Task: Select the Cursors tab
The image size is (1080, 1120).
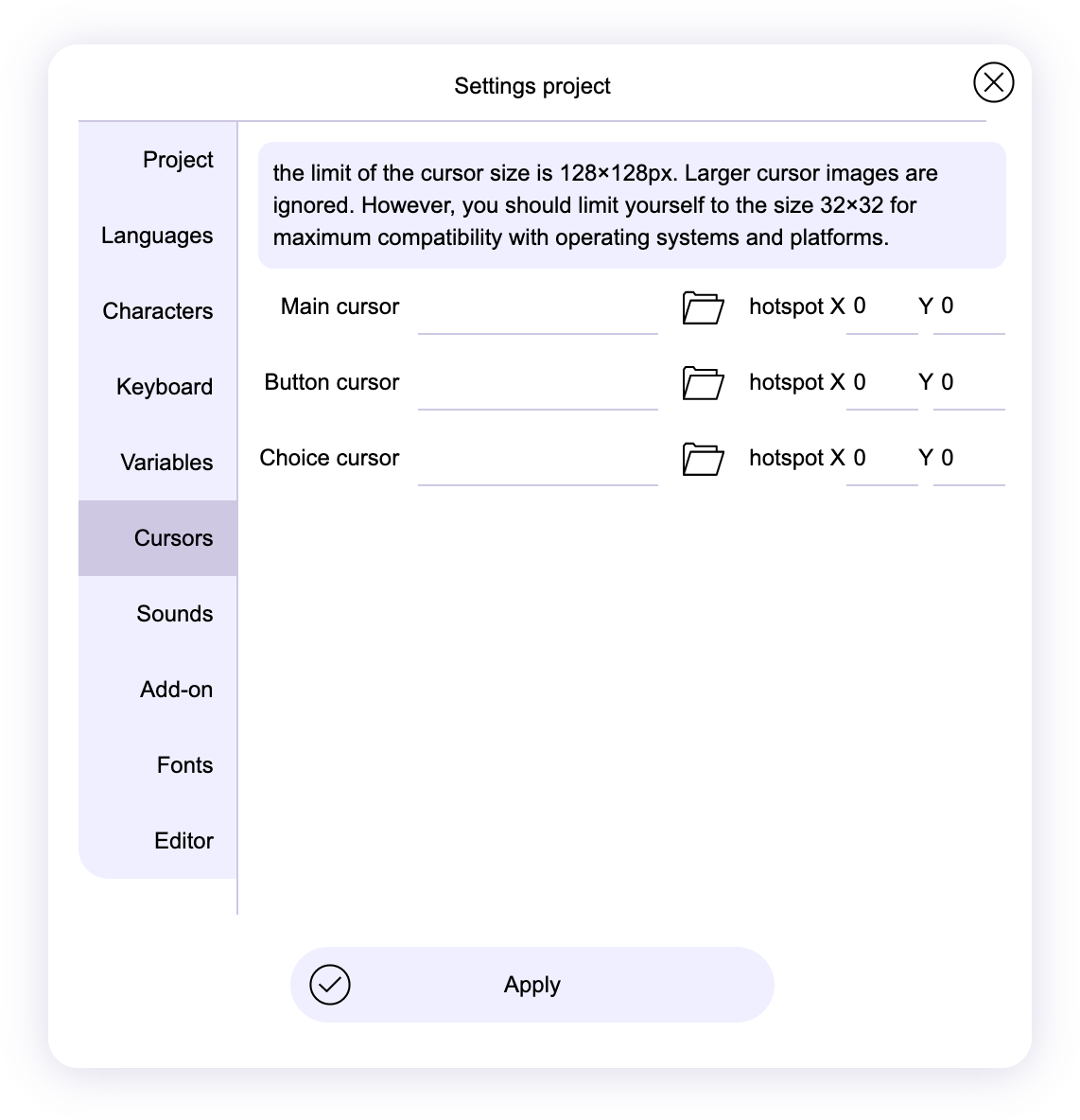Action: pyautogui.click(x=173, y=538)
